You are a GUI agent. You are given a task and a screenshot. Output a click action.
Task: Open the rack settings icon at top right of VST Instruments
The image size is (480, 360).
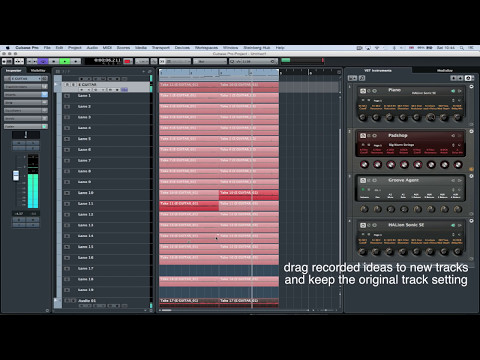468,78
